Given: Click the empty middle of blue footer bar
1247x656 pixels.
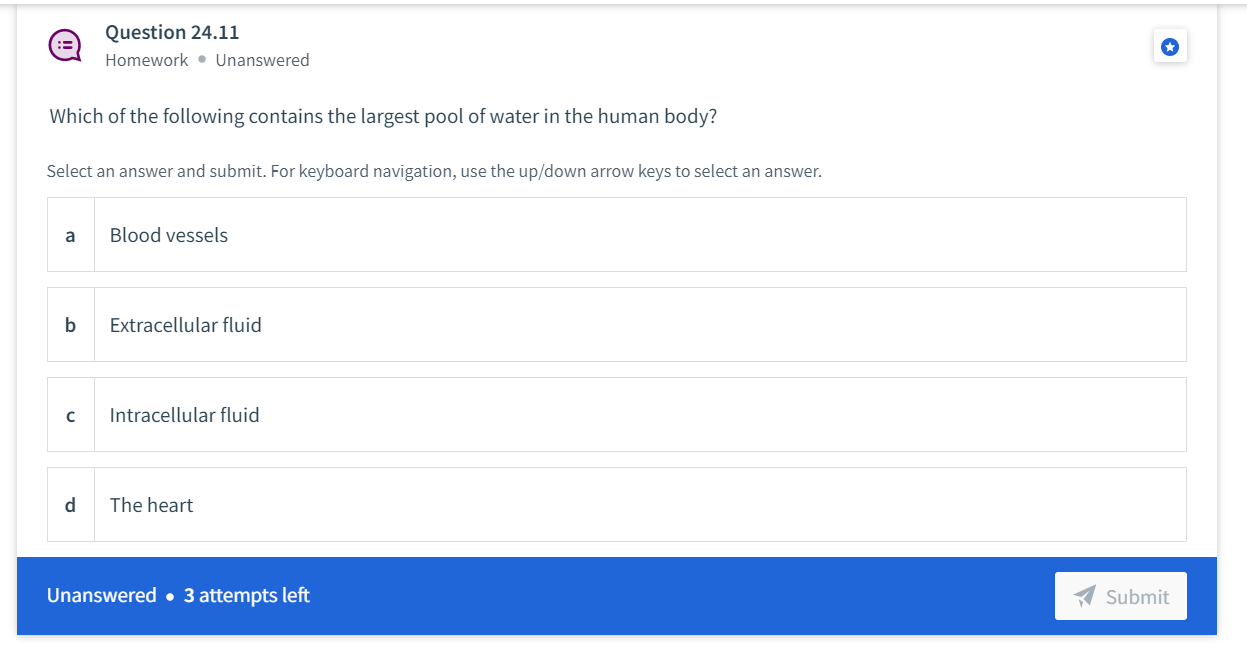Looking at the screenshot, I should pos(680,596).
